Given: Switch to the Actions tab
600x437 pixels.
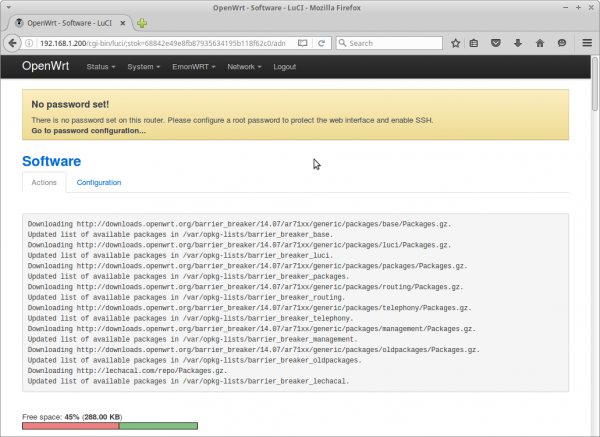Looking at the screenshot, I should pyautogui.click(x=44, y=183).
